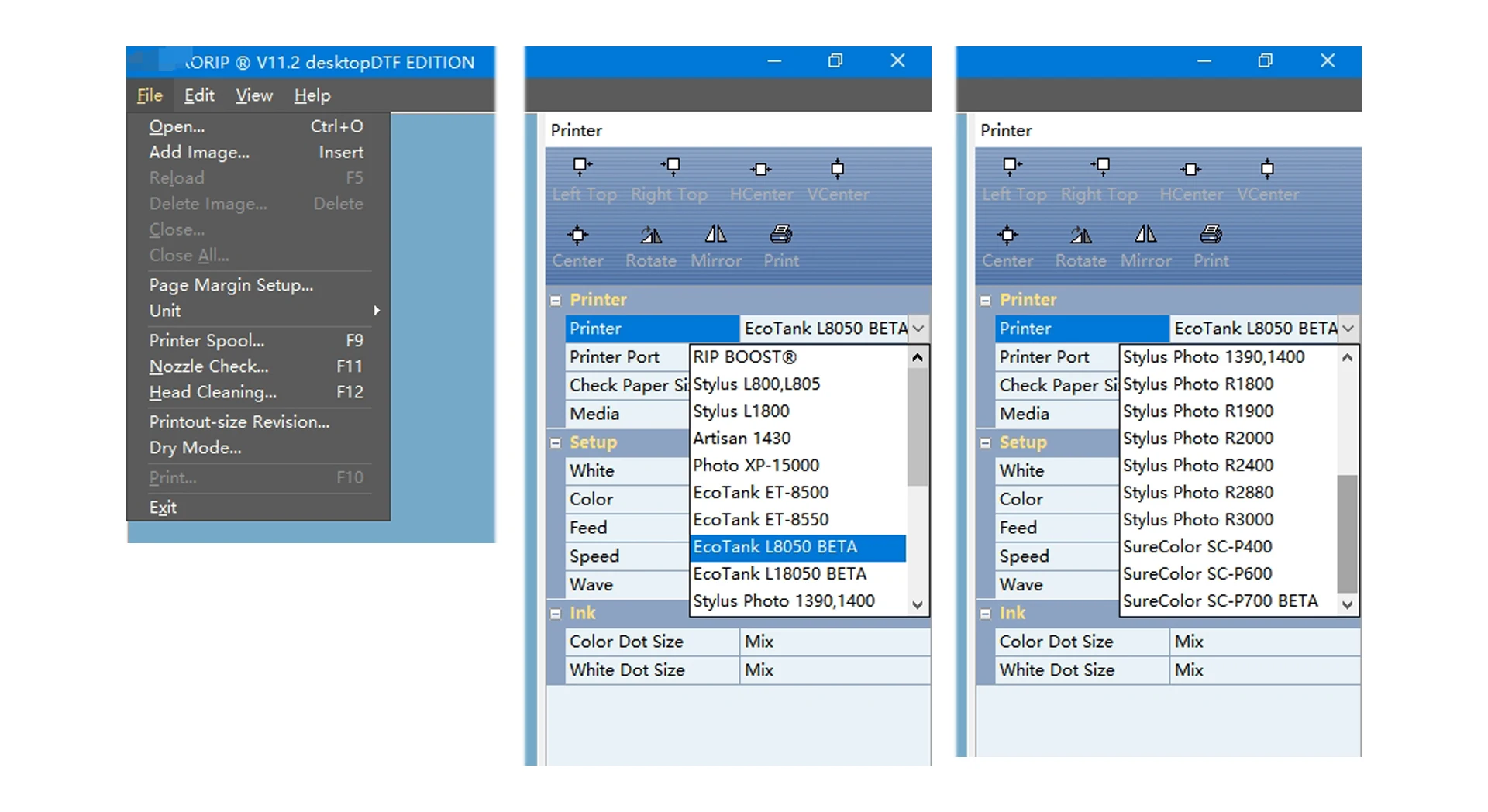Open Printout-size Revision... menu entry
Viewport: 1488px width, 812px height.
coord(257,422)
